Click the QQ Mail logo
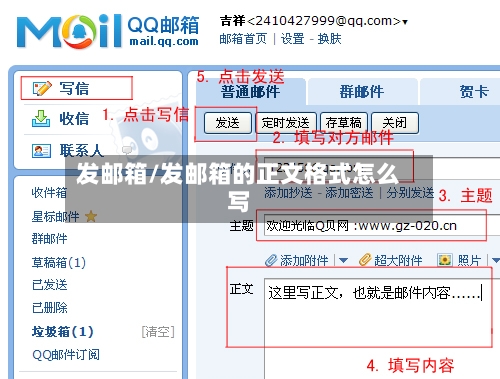This screenshot has height=379, width=500. (x=108, y=31)
